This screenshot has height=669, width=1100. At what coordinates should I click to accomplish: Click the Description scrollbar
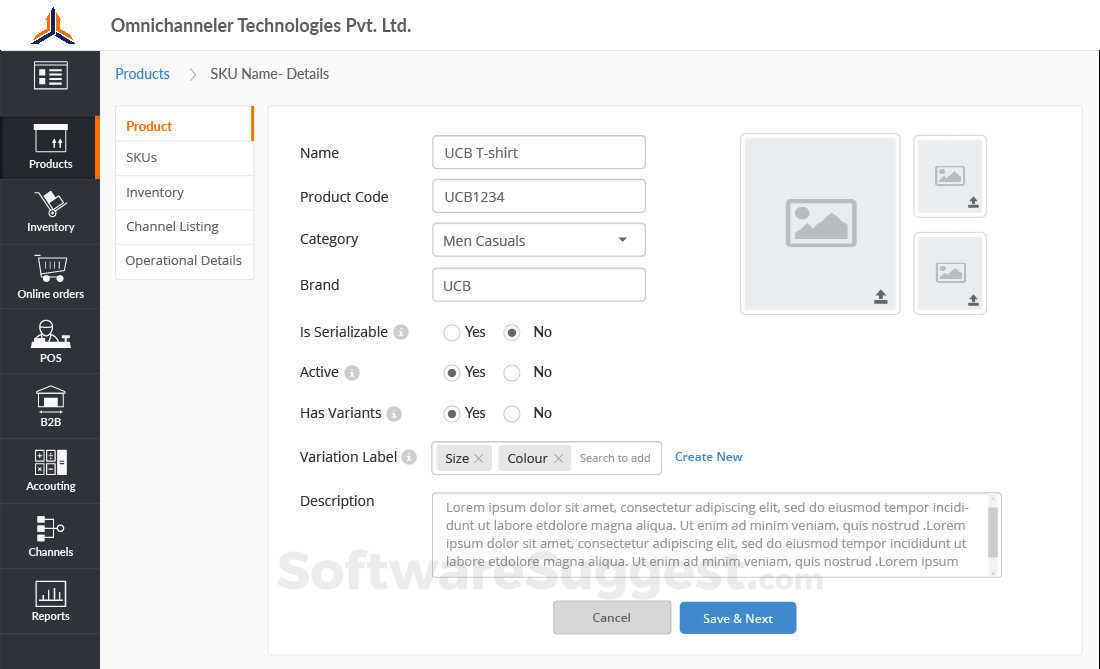coord(992,533)
